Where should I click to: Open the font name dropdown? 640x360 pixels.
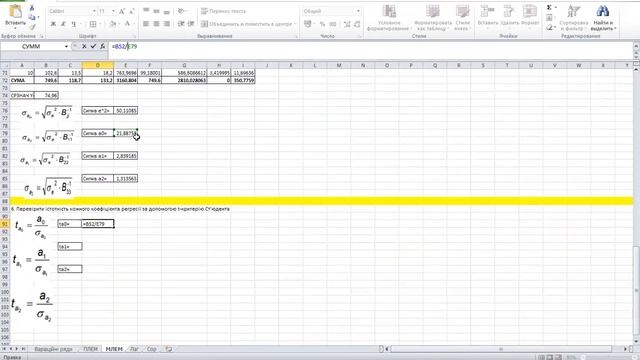94,11
